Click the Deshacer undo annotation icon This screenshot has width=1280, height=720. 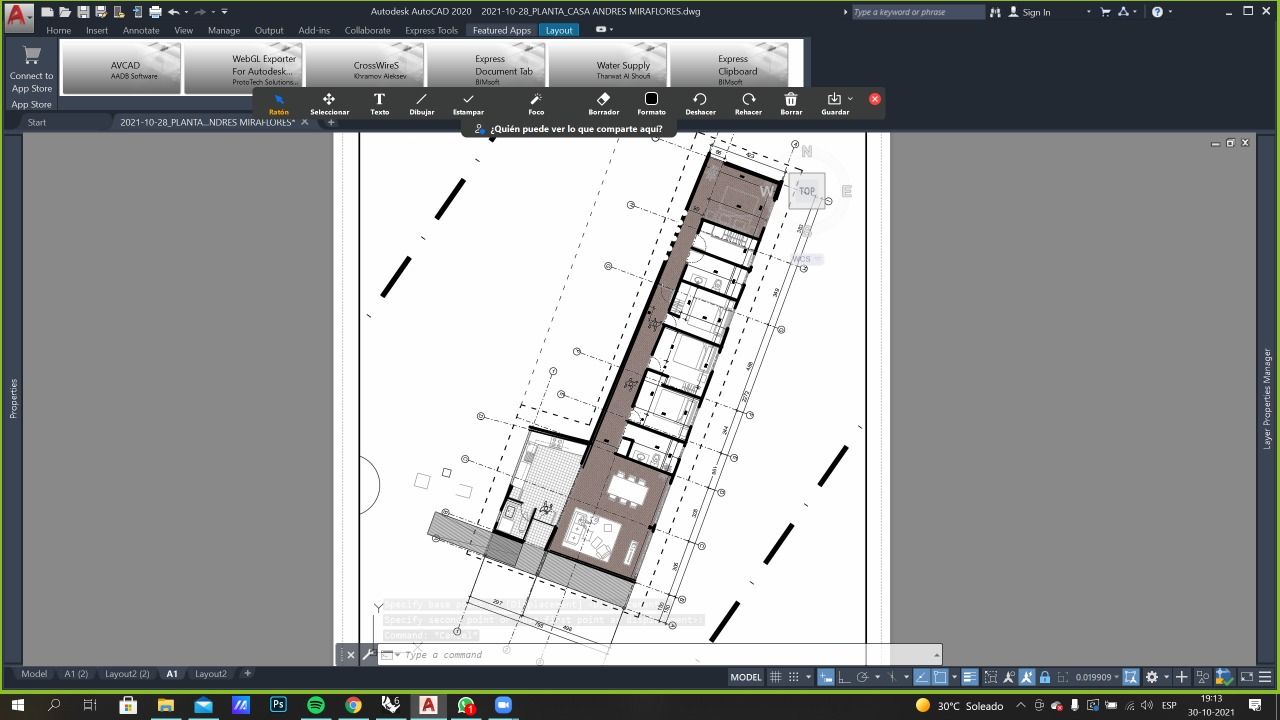pyautogui.click(x=700, y=100)
